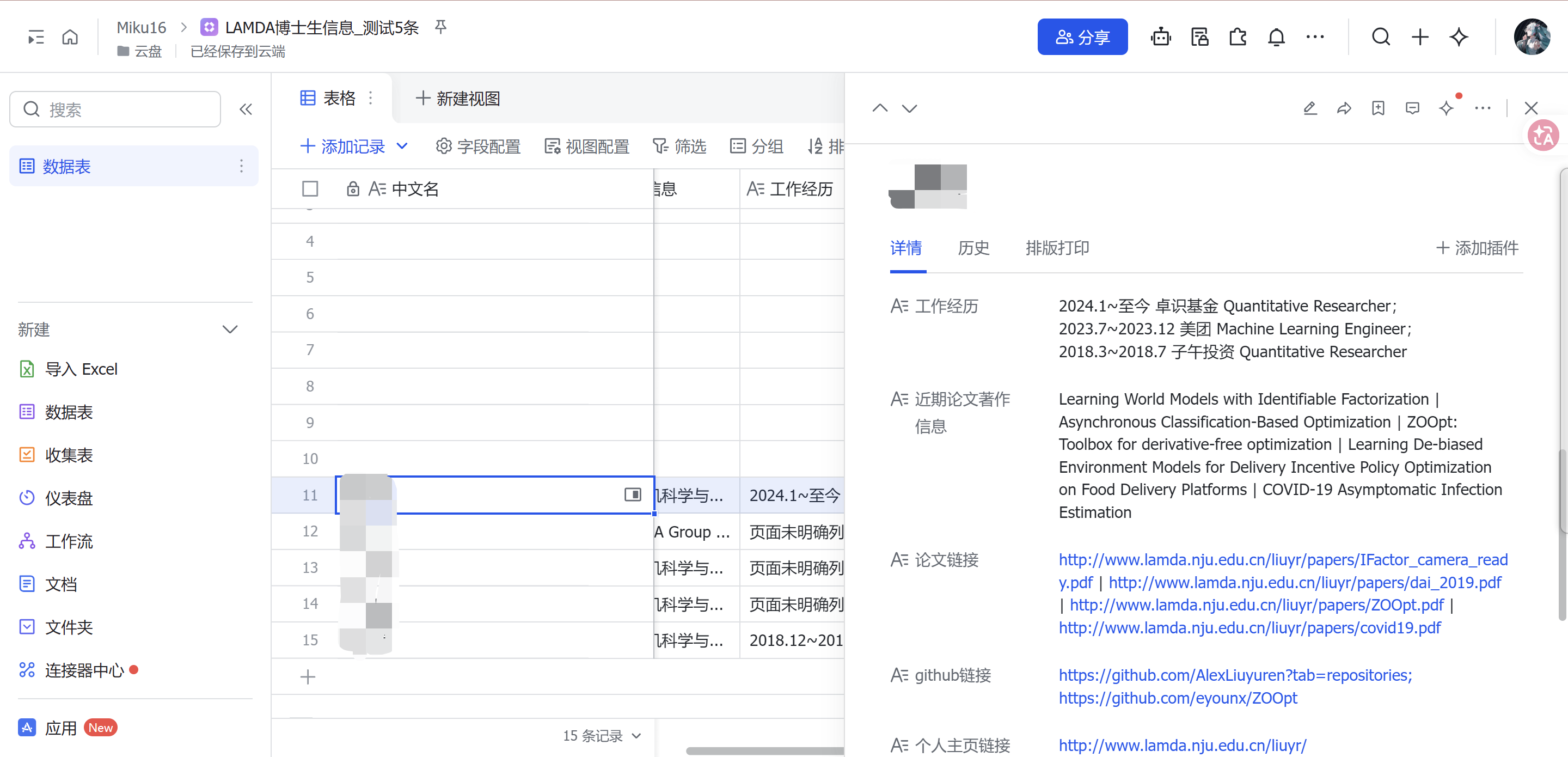Switch to the 排版打印 tab
Screen dimensions: 1568x757
coord(1057,248)
